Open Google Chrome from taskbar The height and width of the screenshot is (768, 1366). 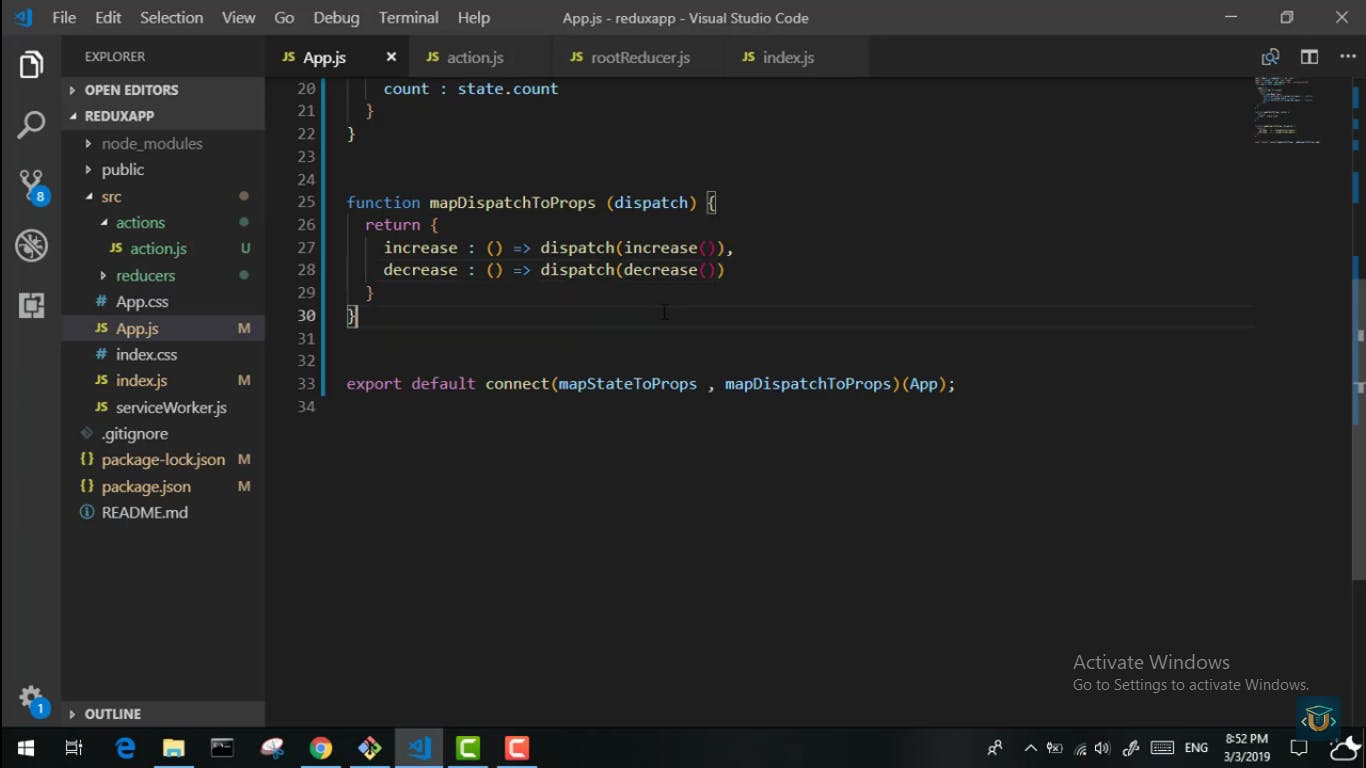click(x=320, y=748)
